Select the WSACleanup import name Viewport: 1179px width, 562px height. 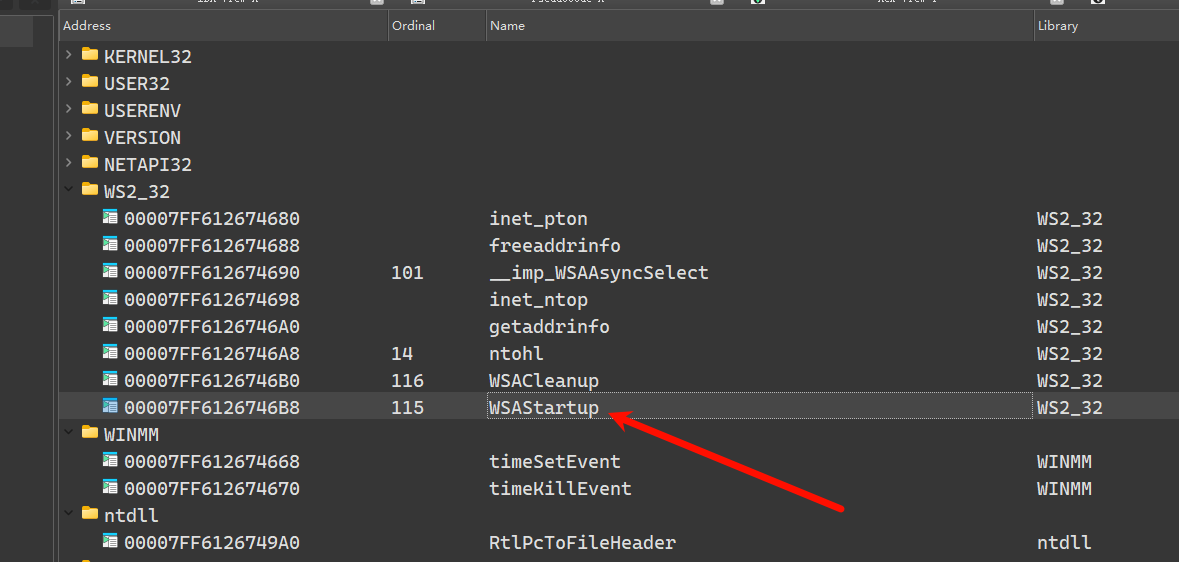click(544, 381)
